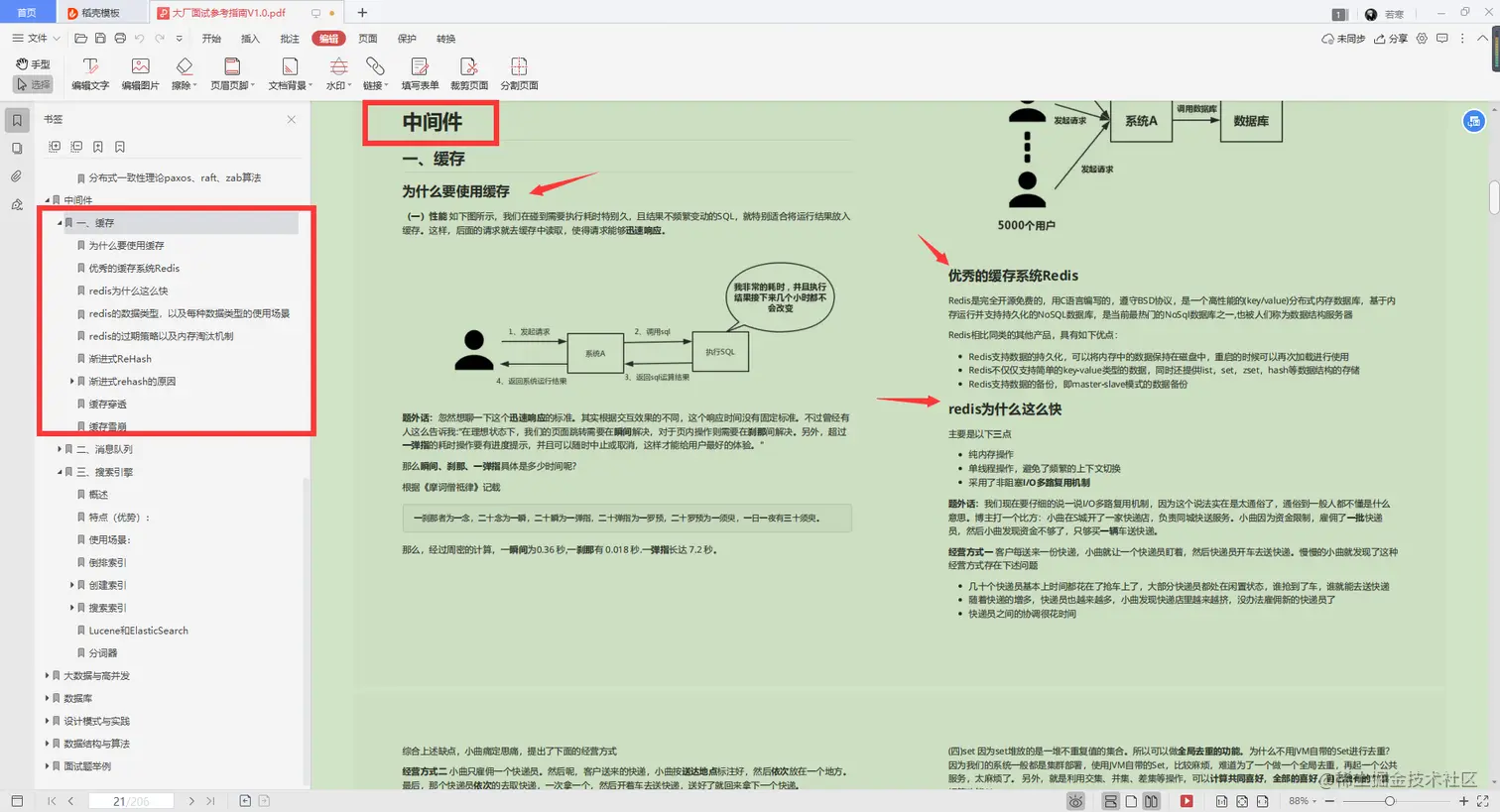Select bookmark 优秀的缓存系统Redis
1500x812 pixels.
pyautogui.click(x=134, y=269)
